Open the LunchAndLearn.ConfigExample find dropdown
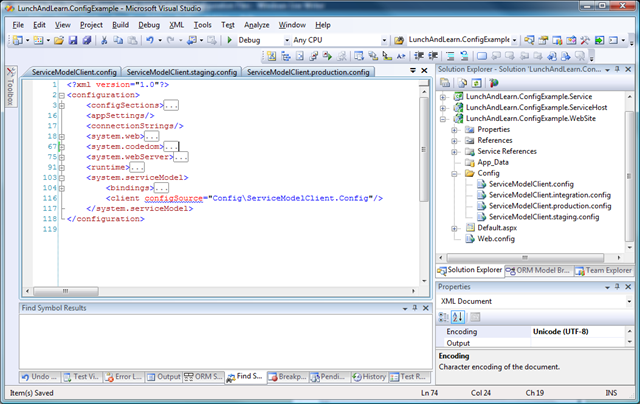This screenshot has height=404, width=640. pos(514,40)
